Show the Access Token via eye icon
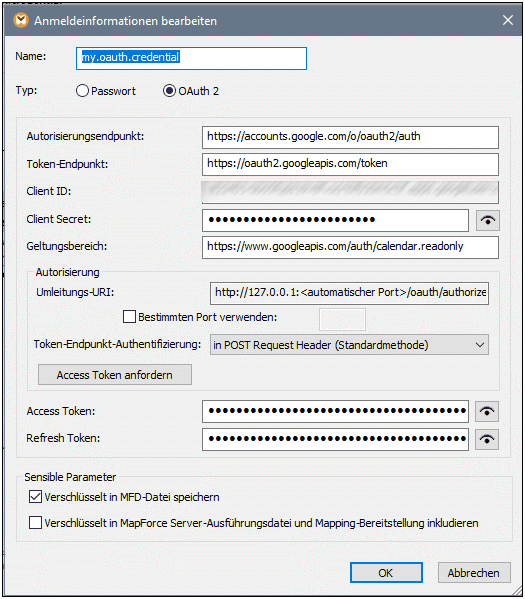 click(487, 411)
